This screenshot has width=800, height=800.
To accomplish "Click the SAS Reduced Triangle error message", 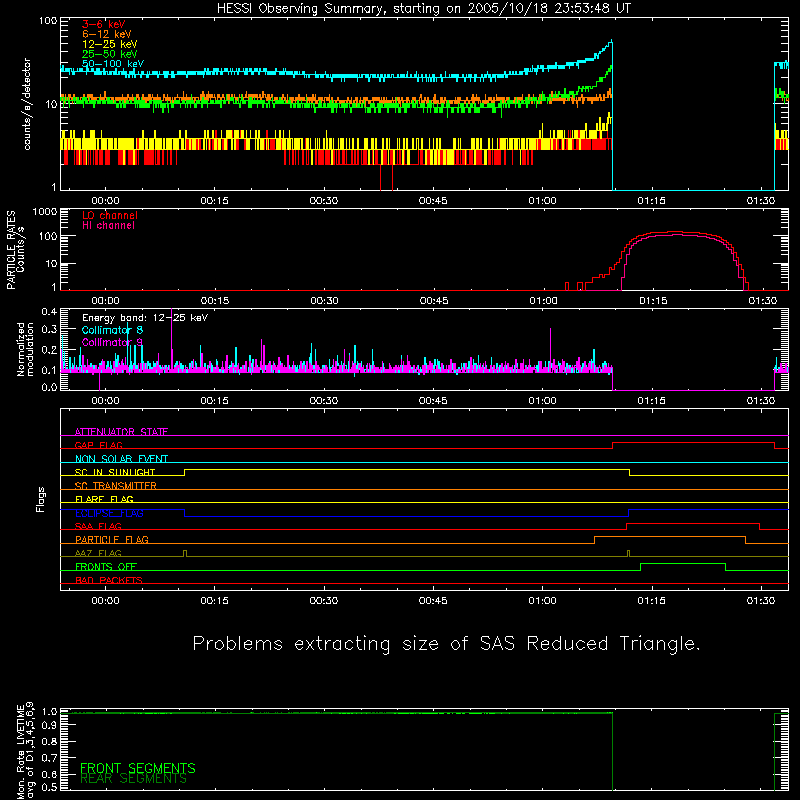I will click(x=446, y=643).
